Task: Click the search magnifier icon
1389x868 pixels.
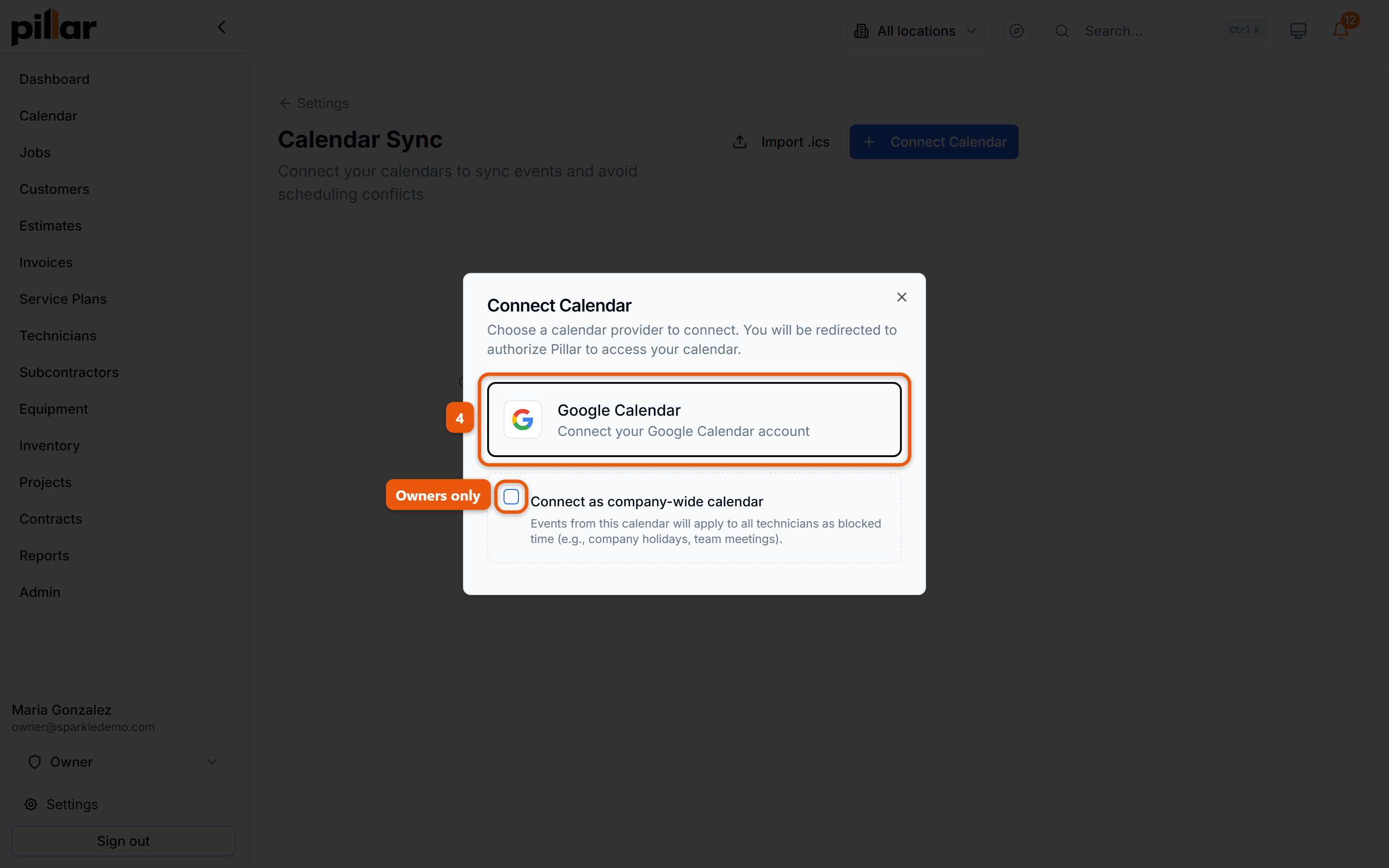Action: (1062, 31)
